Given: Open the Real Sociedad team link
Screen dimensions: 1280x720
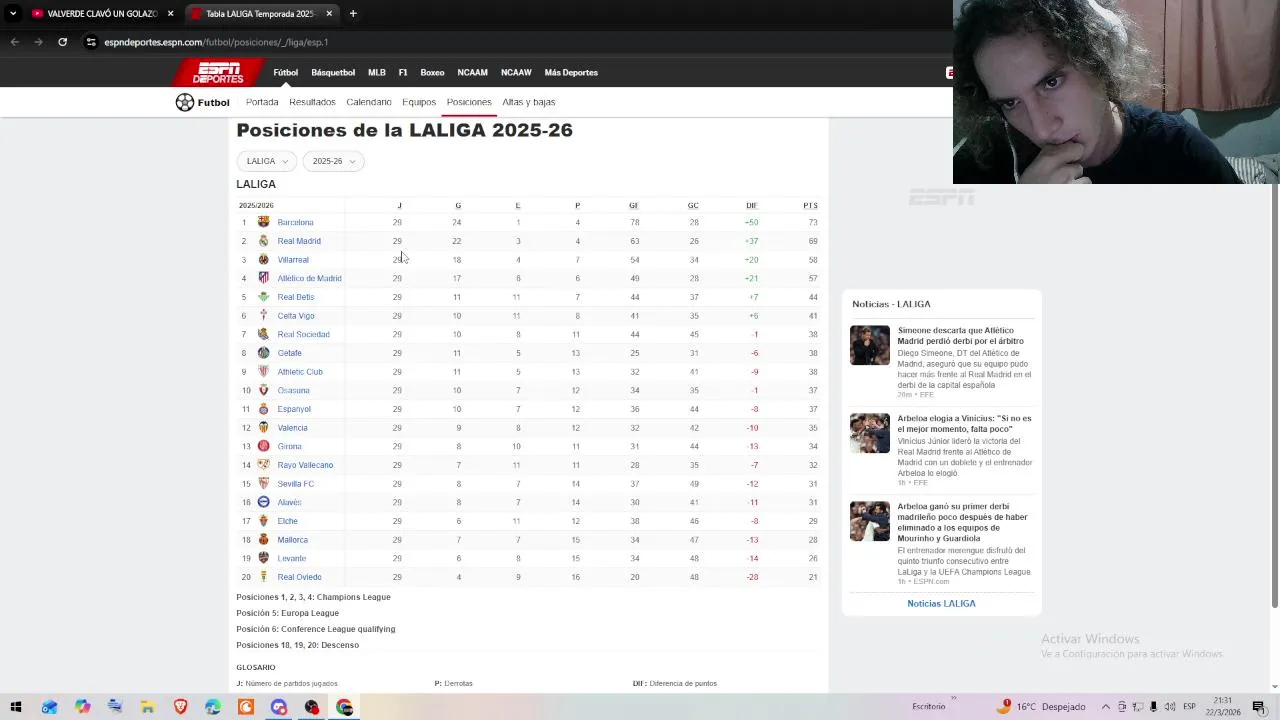Looking at the screenshot, I should pos(303,334).
